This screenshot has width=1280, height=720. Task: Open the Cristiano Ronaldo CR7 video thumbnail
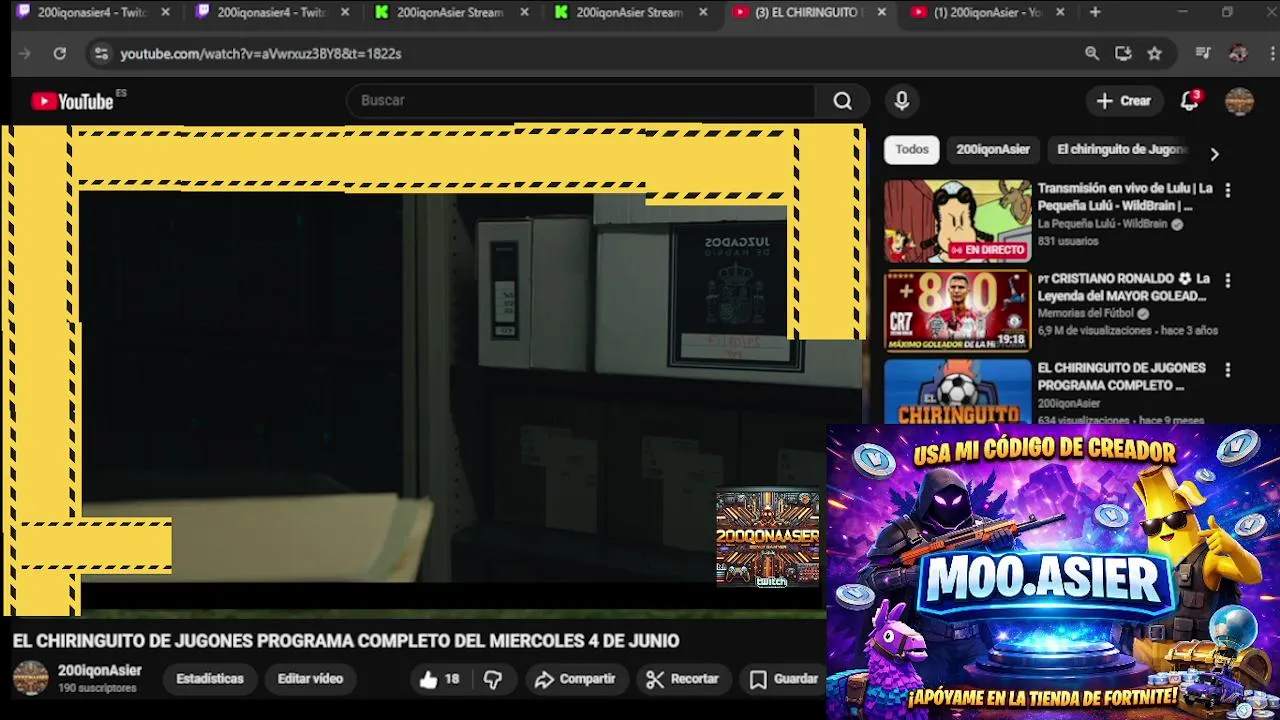coord(957,311)
